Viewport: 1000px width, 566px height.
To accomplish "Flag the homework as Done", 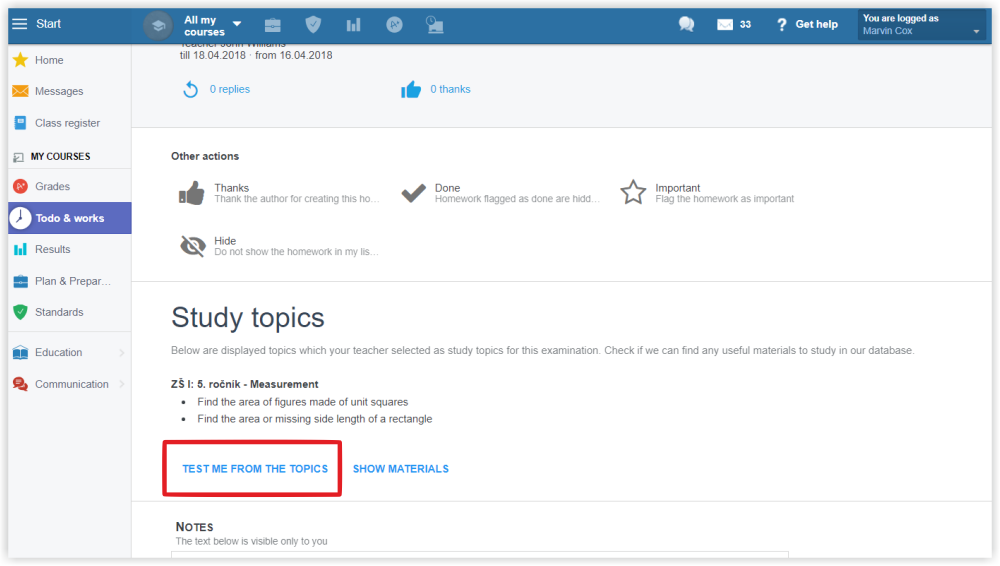I will tap(413, 193).
